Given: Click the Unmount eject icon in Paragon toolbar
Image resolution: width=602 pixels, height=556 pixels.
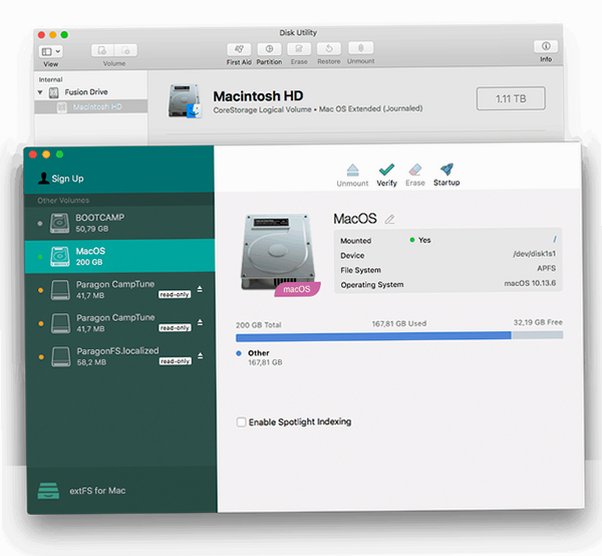Looking at the screenshot, I should [352, 170].
